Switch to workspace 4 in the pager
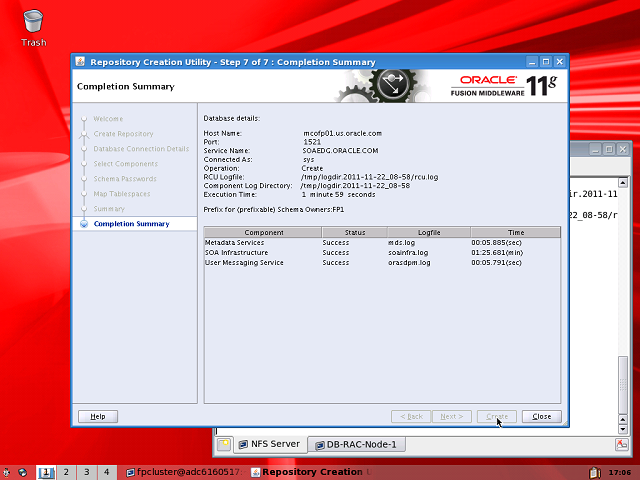 (107, 472)
